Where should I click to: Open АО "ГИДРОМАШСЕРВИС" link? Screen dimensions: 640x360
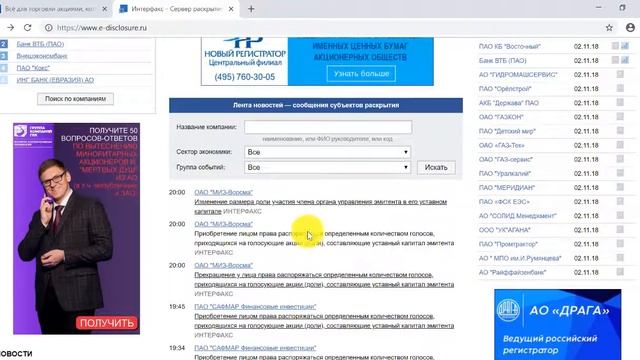click(x=518, y=75)
